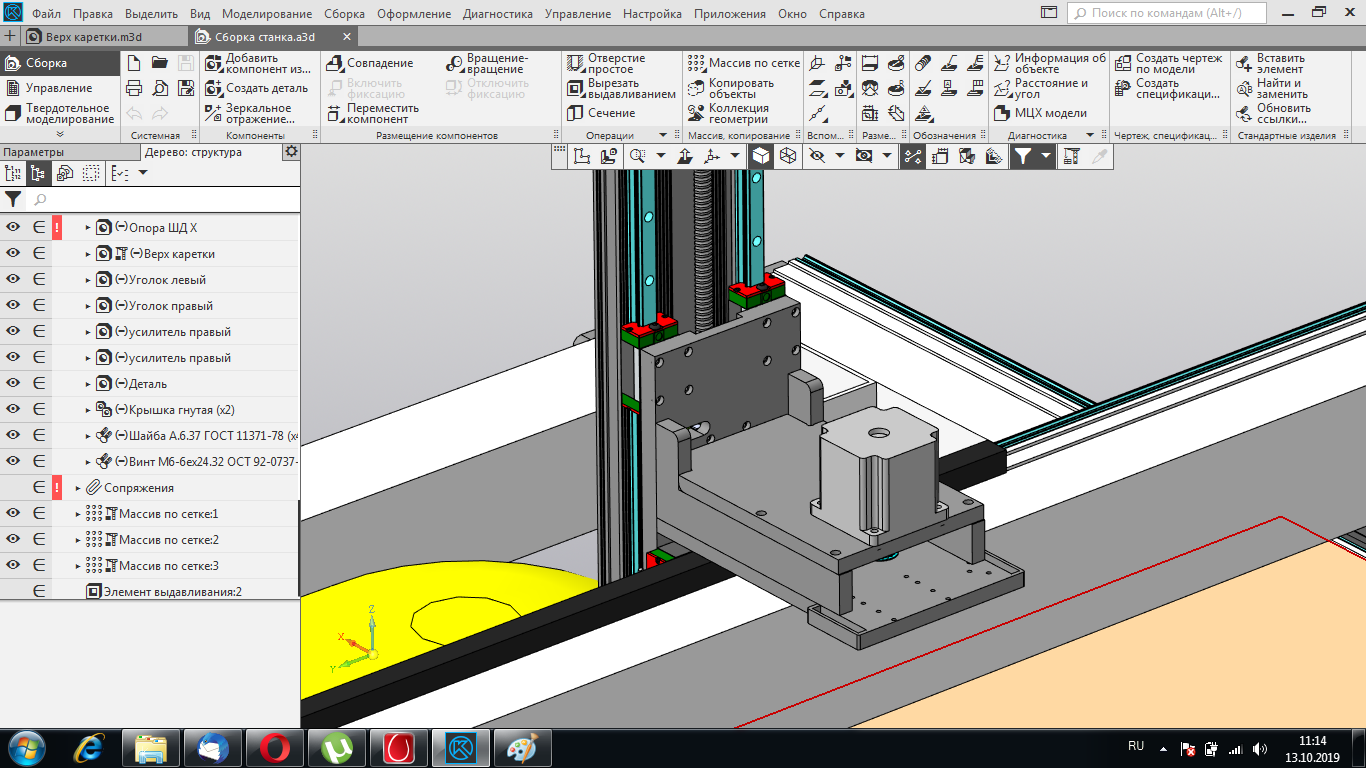Viewport: 1366px width, 768px height.
Task: Toggle visibility of Деталь component
Action: [14, 384]
